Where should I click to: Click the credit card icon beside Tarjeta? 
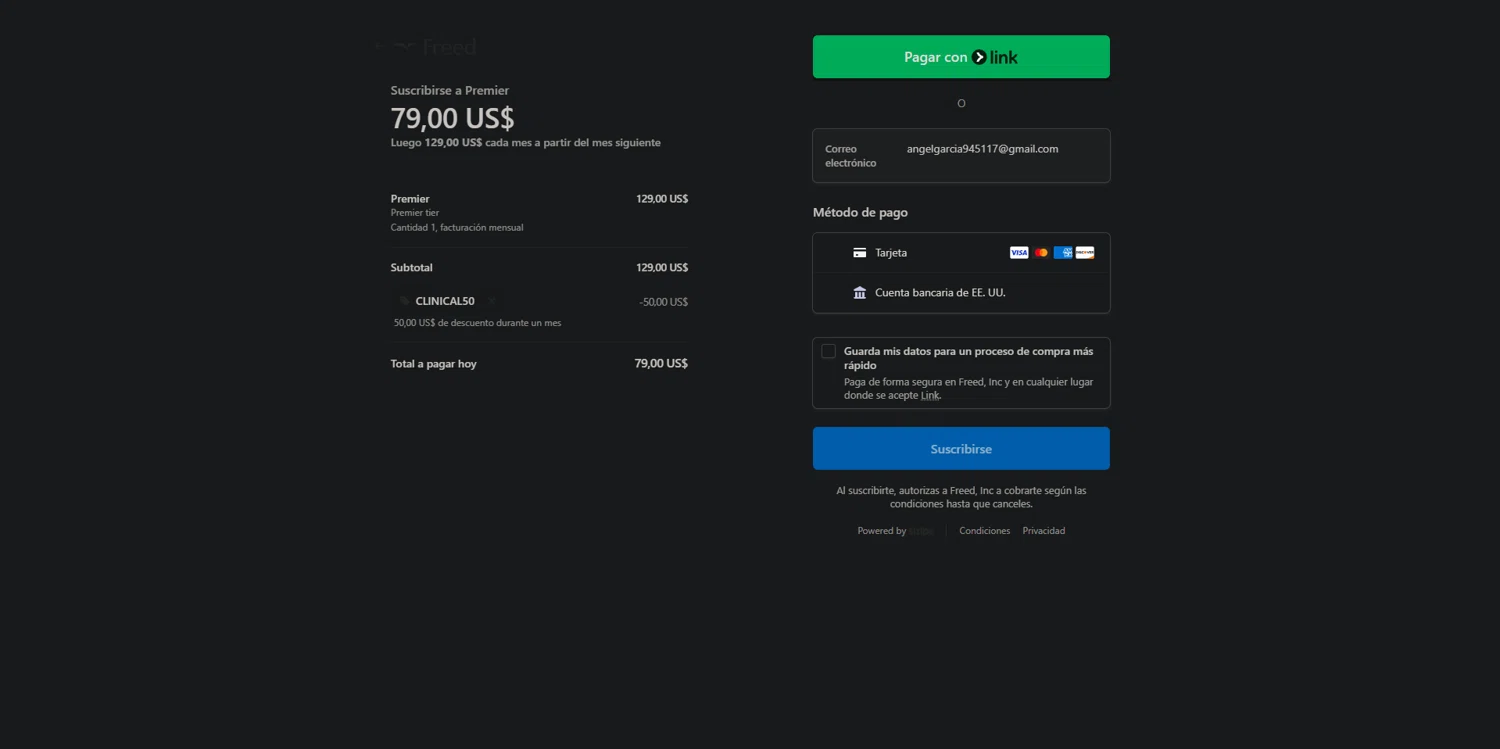coord(859,253)
